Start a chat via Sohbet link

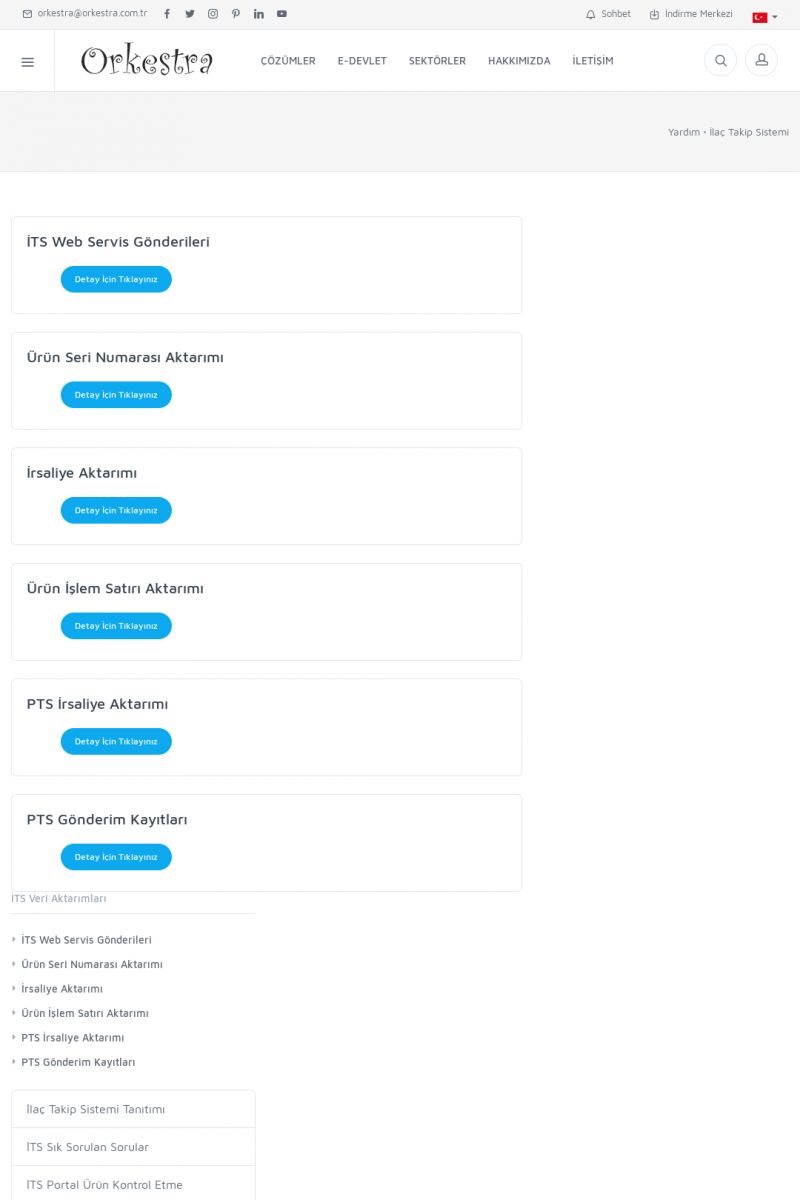click(x=609, y=15)
